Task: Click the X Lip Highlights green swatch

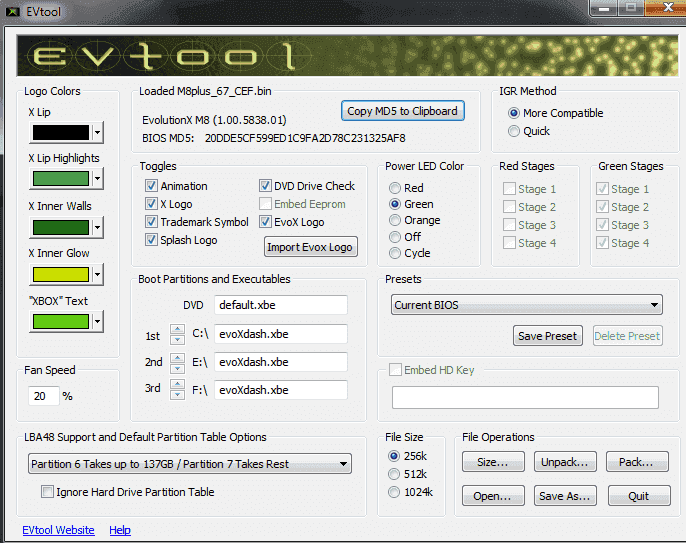Action: [61, 179]
